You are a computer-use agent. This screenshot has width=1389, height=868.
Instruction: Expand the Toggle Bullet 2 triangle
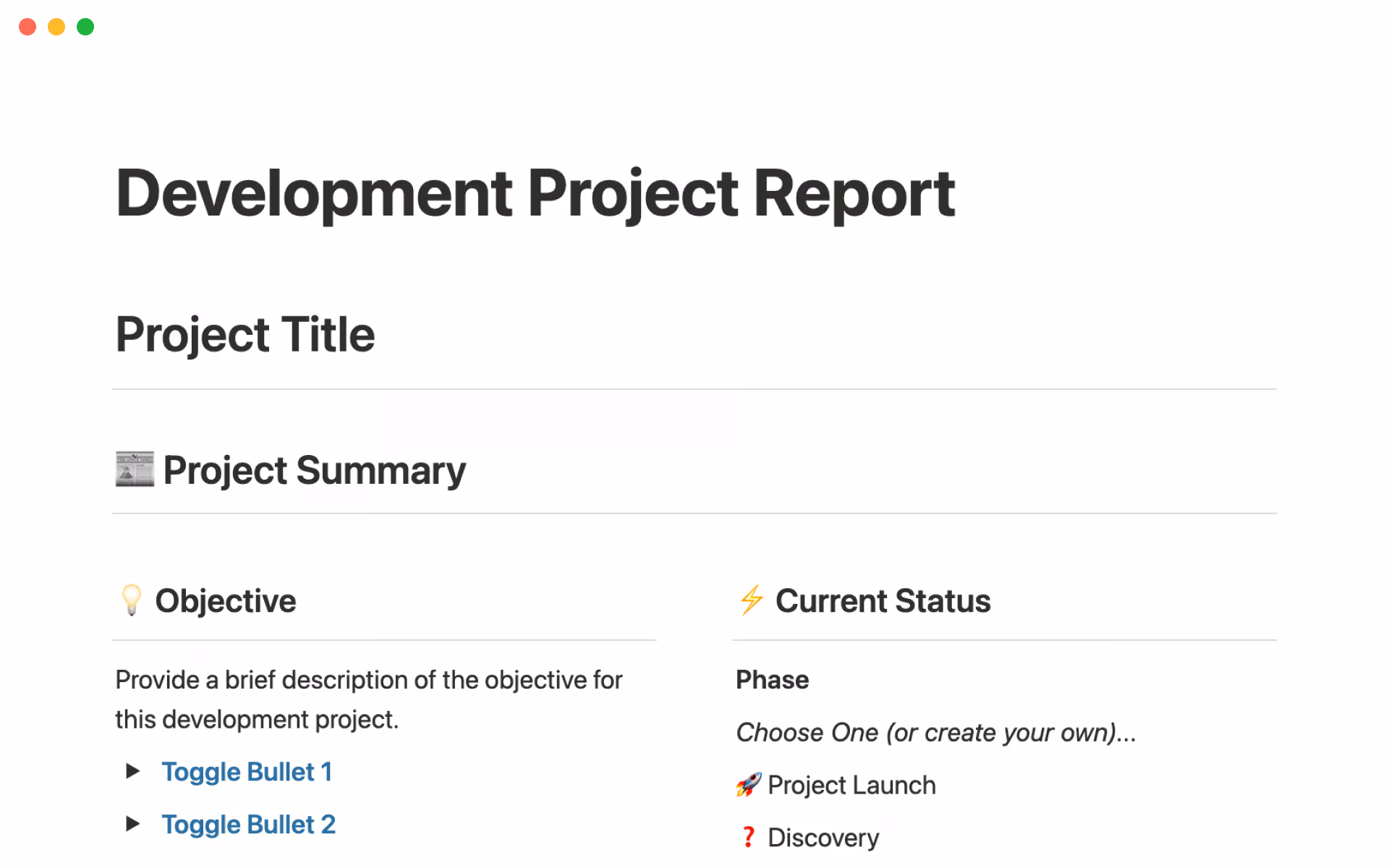(x=132, y=824)
